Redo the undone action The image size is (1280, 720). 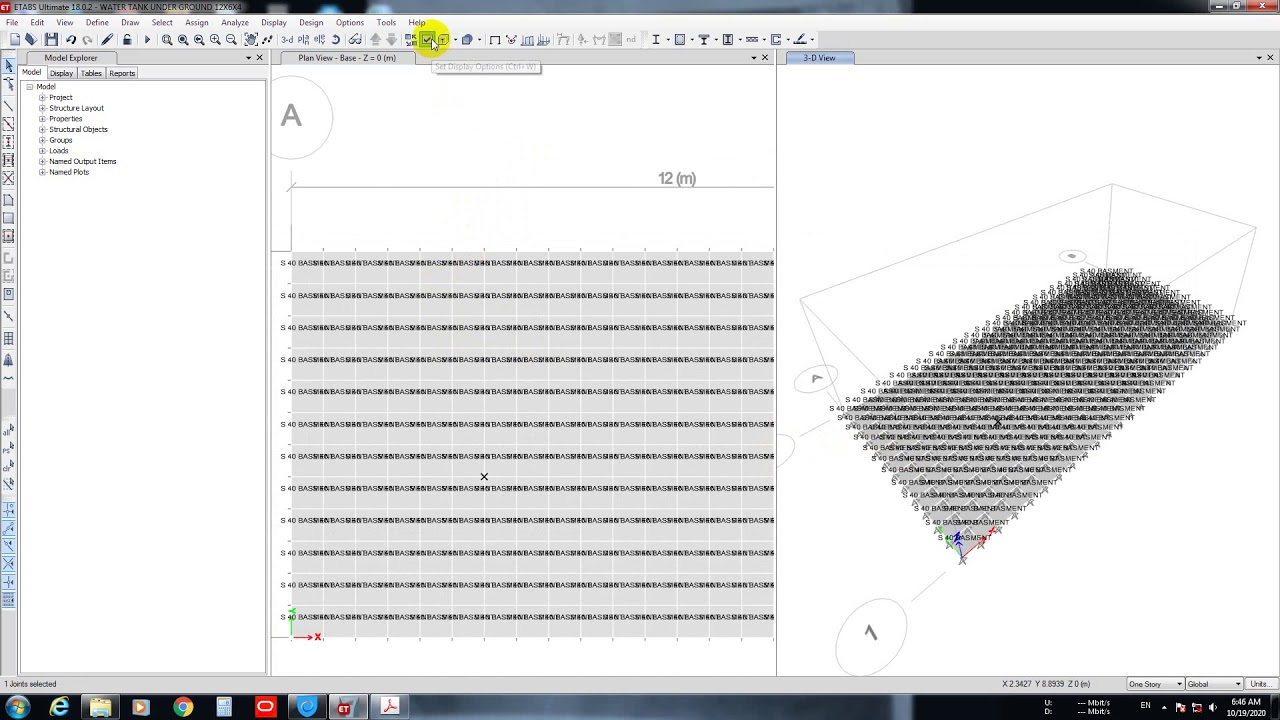(x=87, y=40)
